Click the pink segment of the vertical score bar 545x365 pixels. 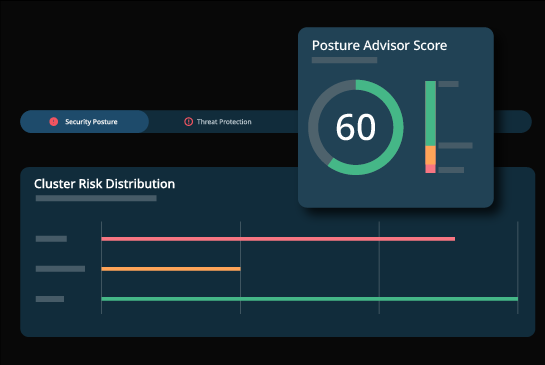click(430, 169)
